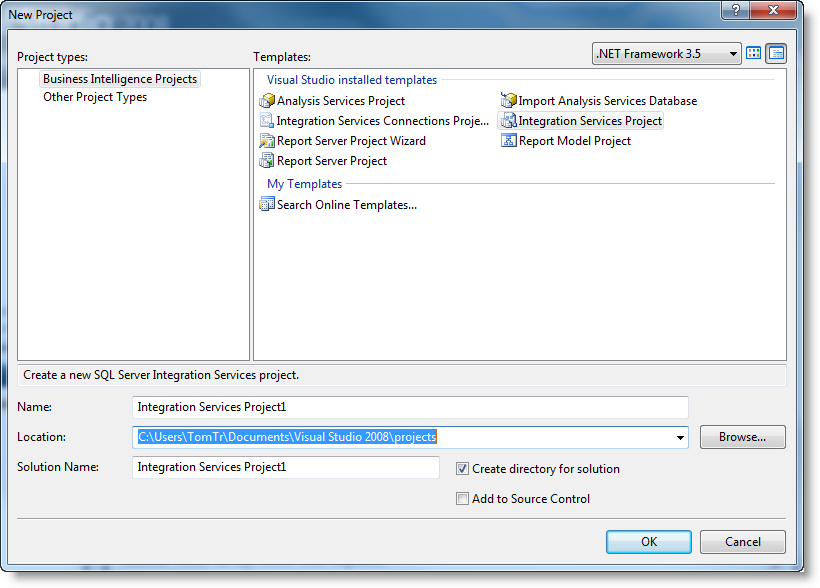Select Import Analysis Services Database label

pos(608,101)
